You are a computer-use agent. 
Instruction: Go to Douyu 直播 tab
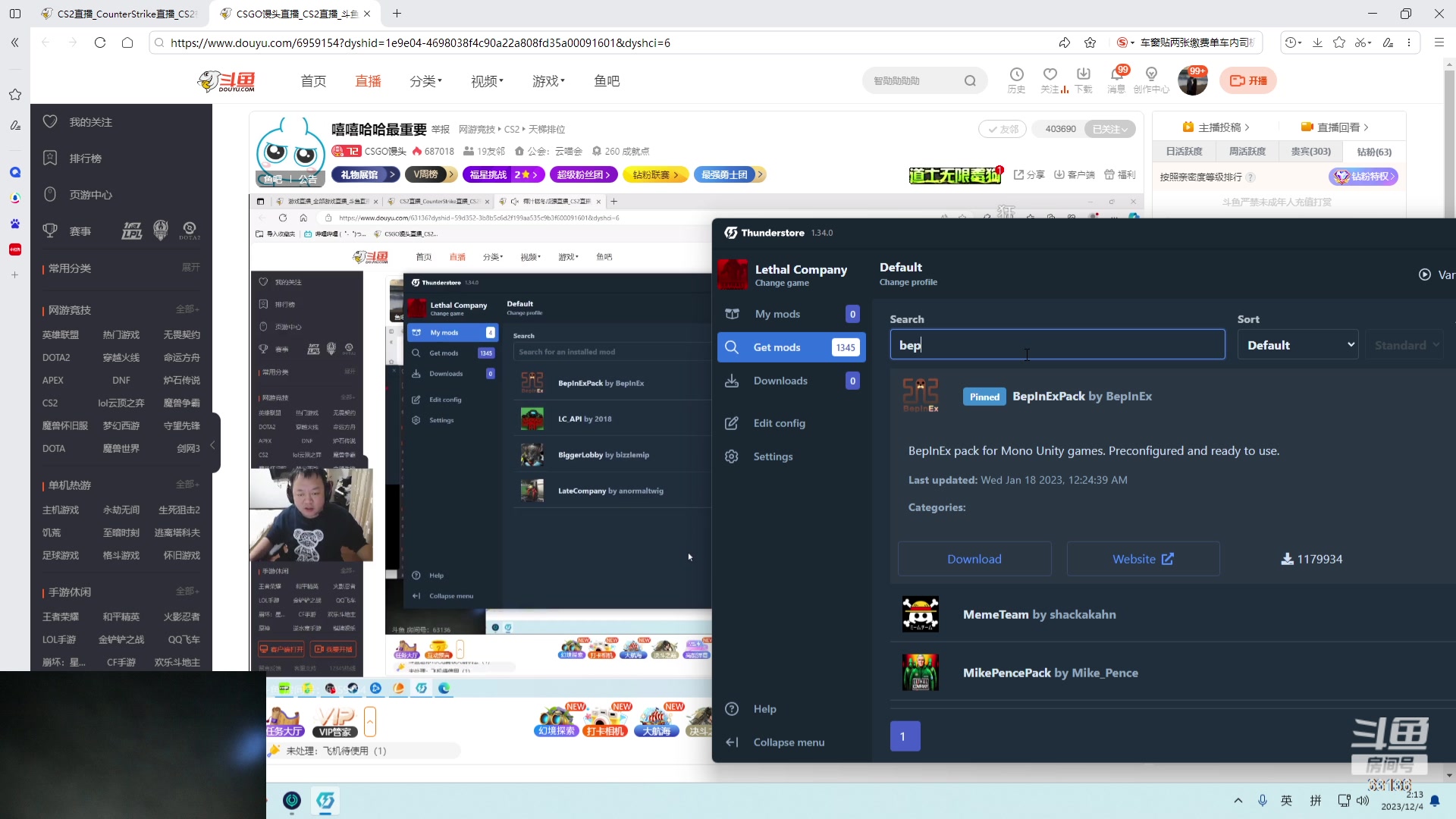368,81
